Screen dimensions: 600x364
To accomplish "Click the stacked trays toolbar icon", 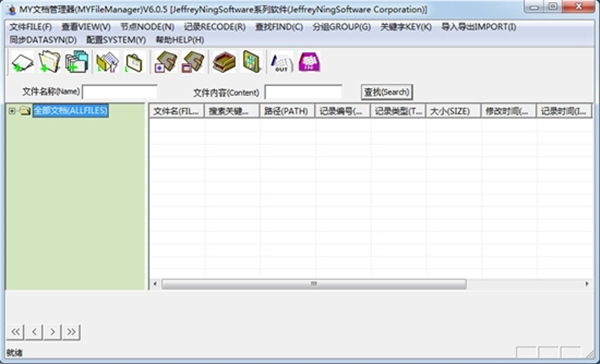I will pyautogui.click(x=224, y=62).
